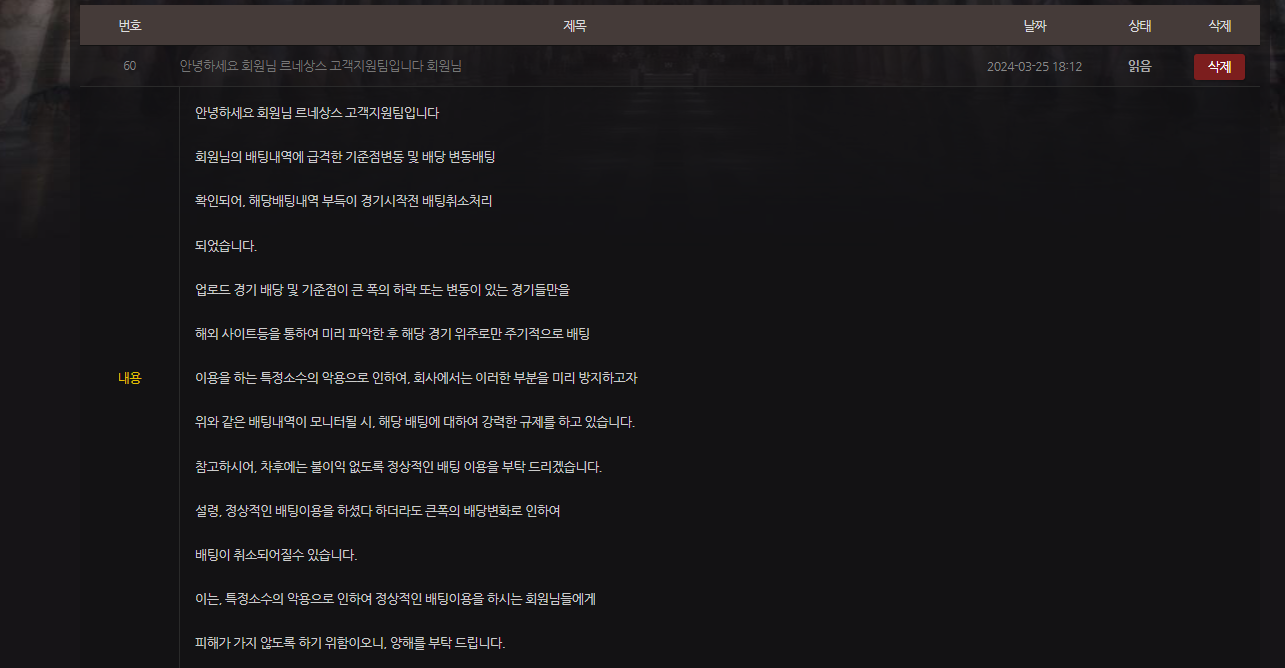This screenshot has height=668, width=1285.
Task: Click the 내용 content label
Action: 127,378
